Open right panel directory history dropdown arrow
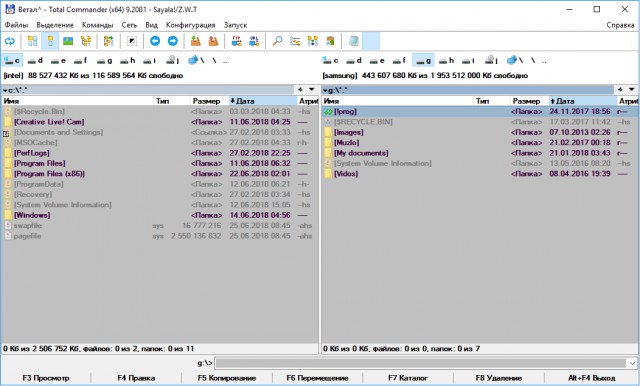 click(x=632, y=90)
